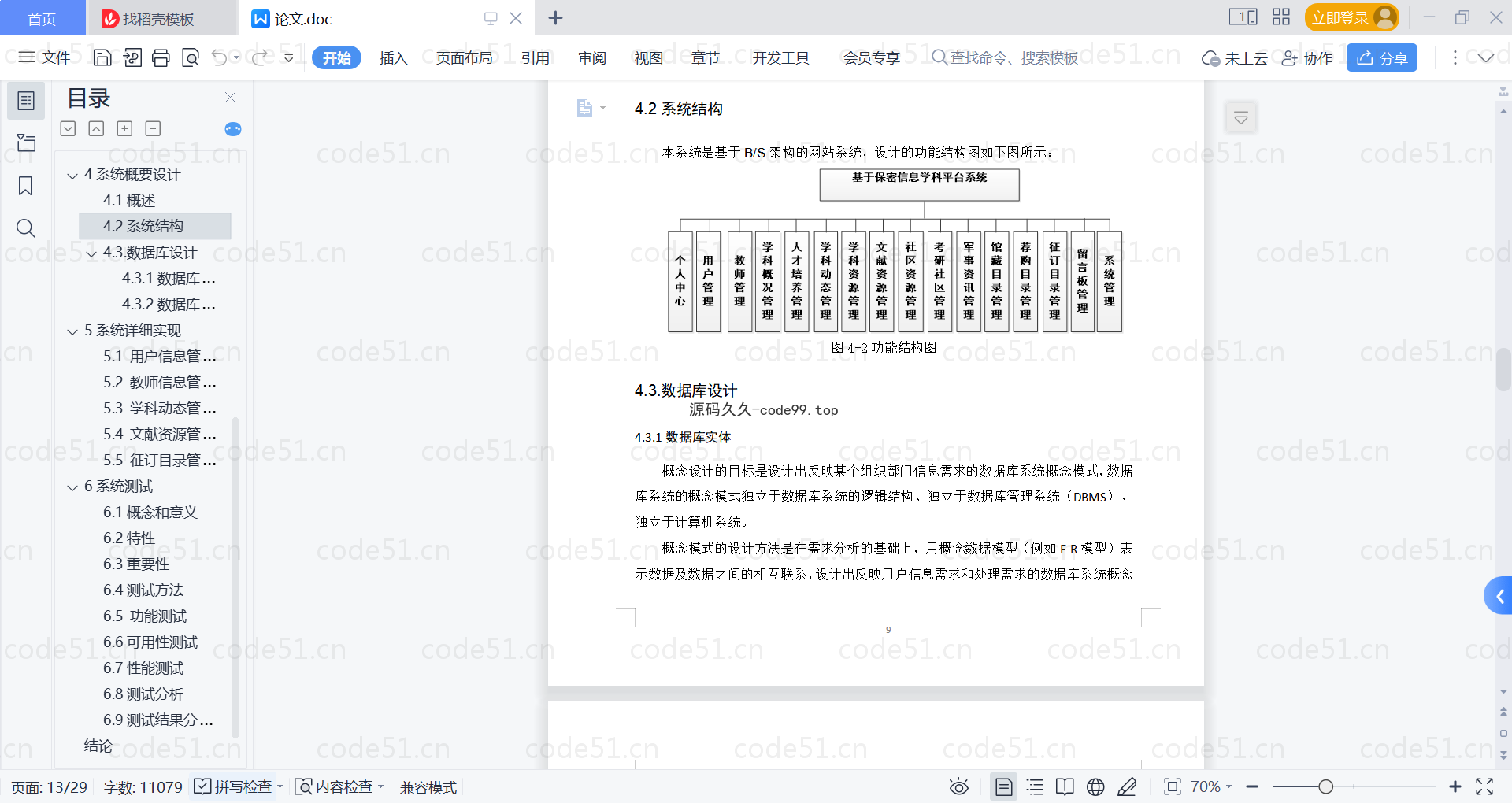Open a new tab with plus button
The width and height of the screenshot is (1512, 803).
tap(555, 17)
